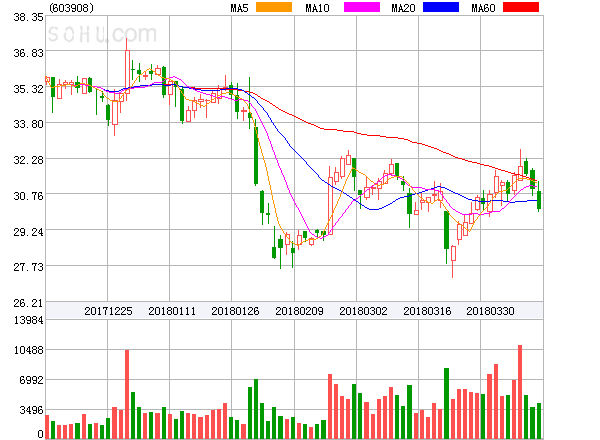600x440 pixels.
Task: Select the MA60 legend label
Action: [483, 8]
